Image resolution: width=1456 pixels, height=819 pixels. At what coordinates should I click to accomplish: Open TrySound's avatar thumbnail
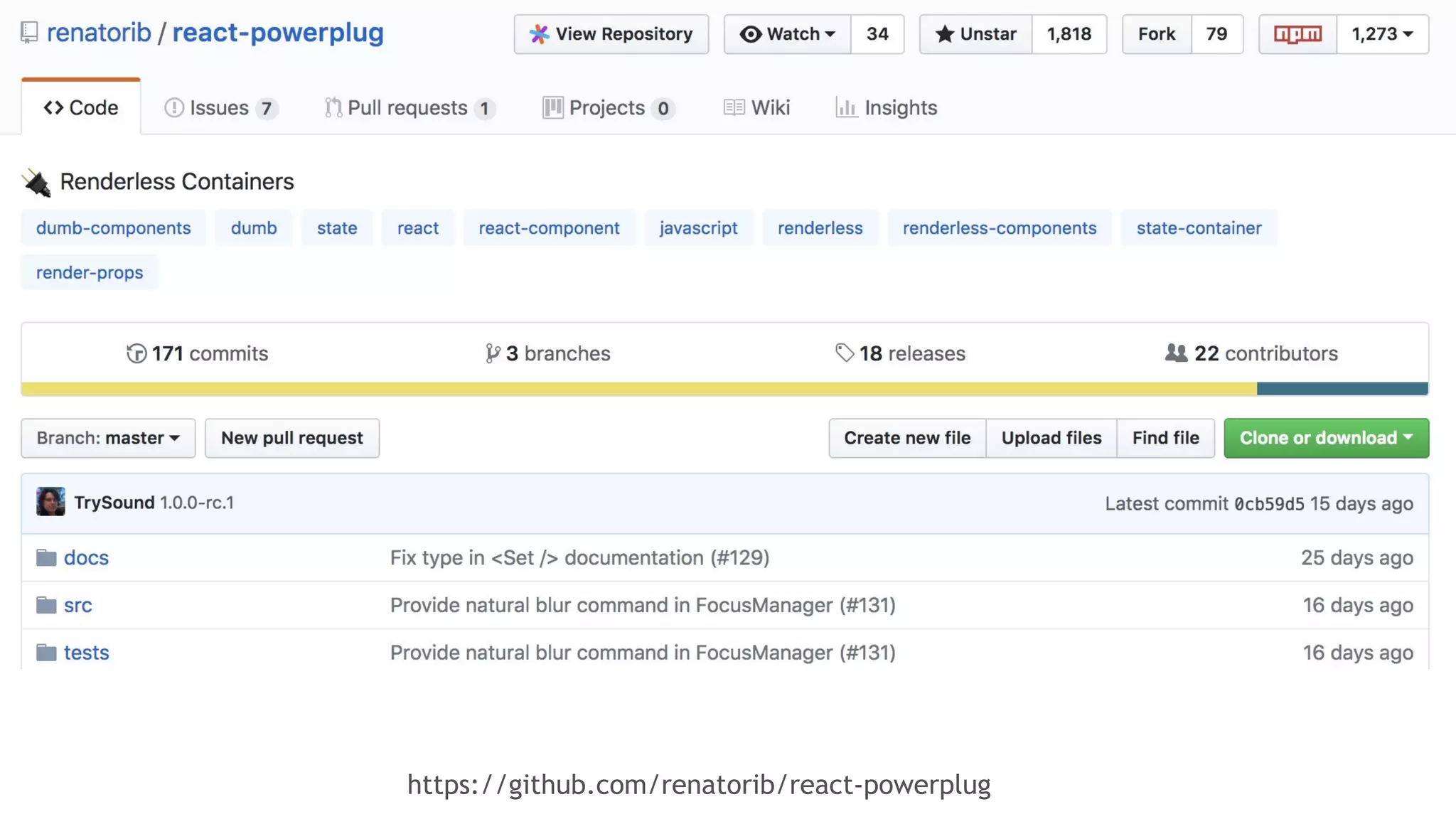click(x=50, y=502)
